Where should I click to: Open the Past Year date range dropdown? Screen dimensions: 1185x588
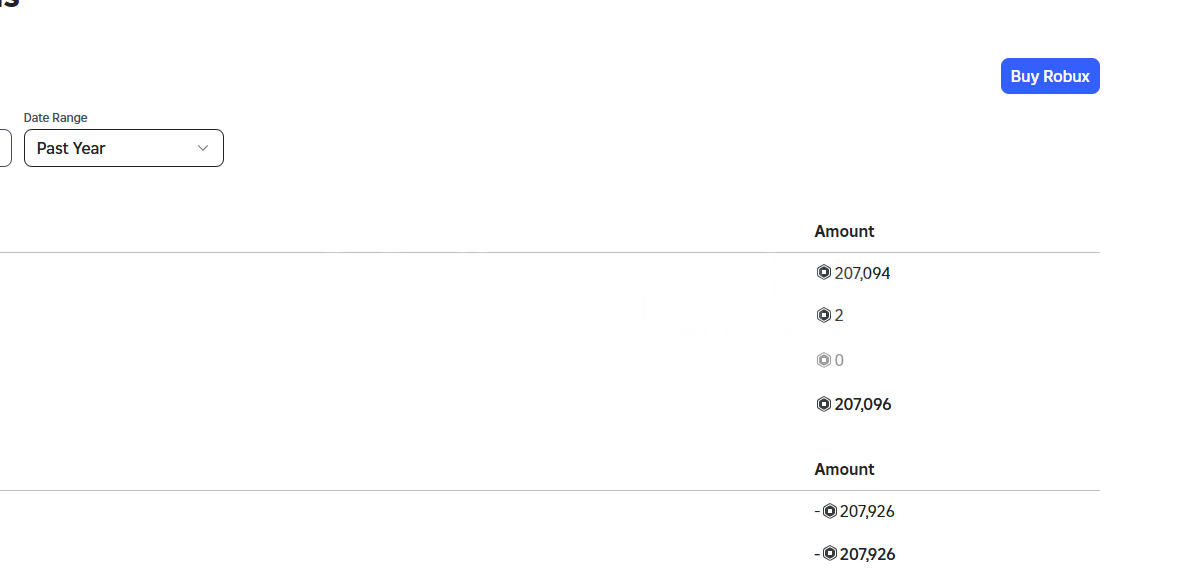[x=124, y=148]
